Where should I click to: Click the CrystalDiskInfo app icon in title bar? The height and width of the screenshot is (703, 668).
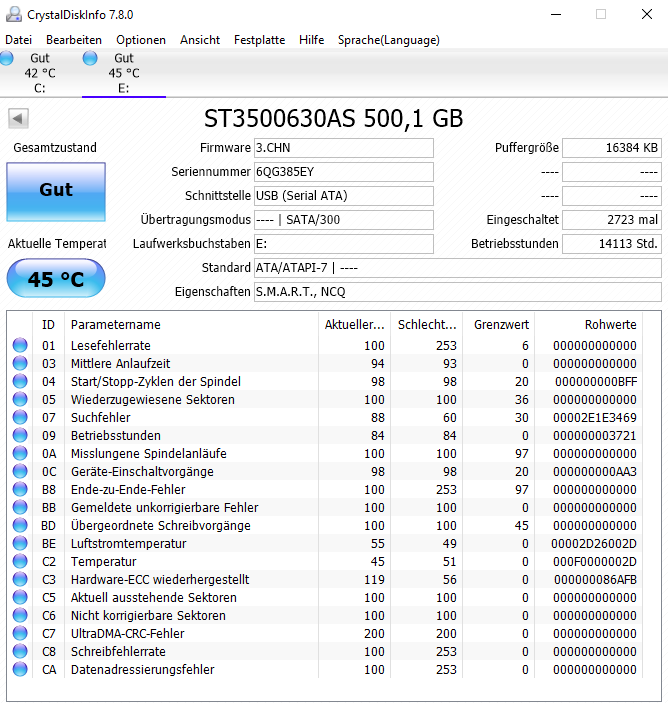pyautogui.click(x=13, y=15)
